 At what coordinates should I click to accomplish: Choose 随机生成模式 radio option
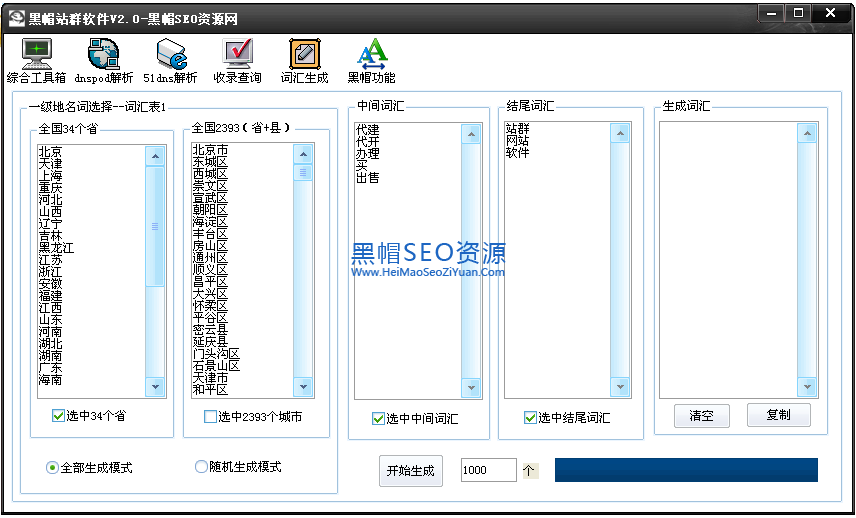[x=201, y=467]
